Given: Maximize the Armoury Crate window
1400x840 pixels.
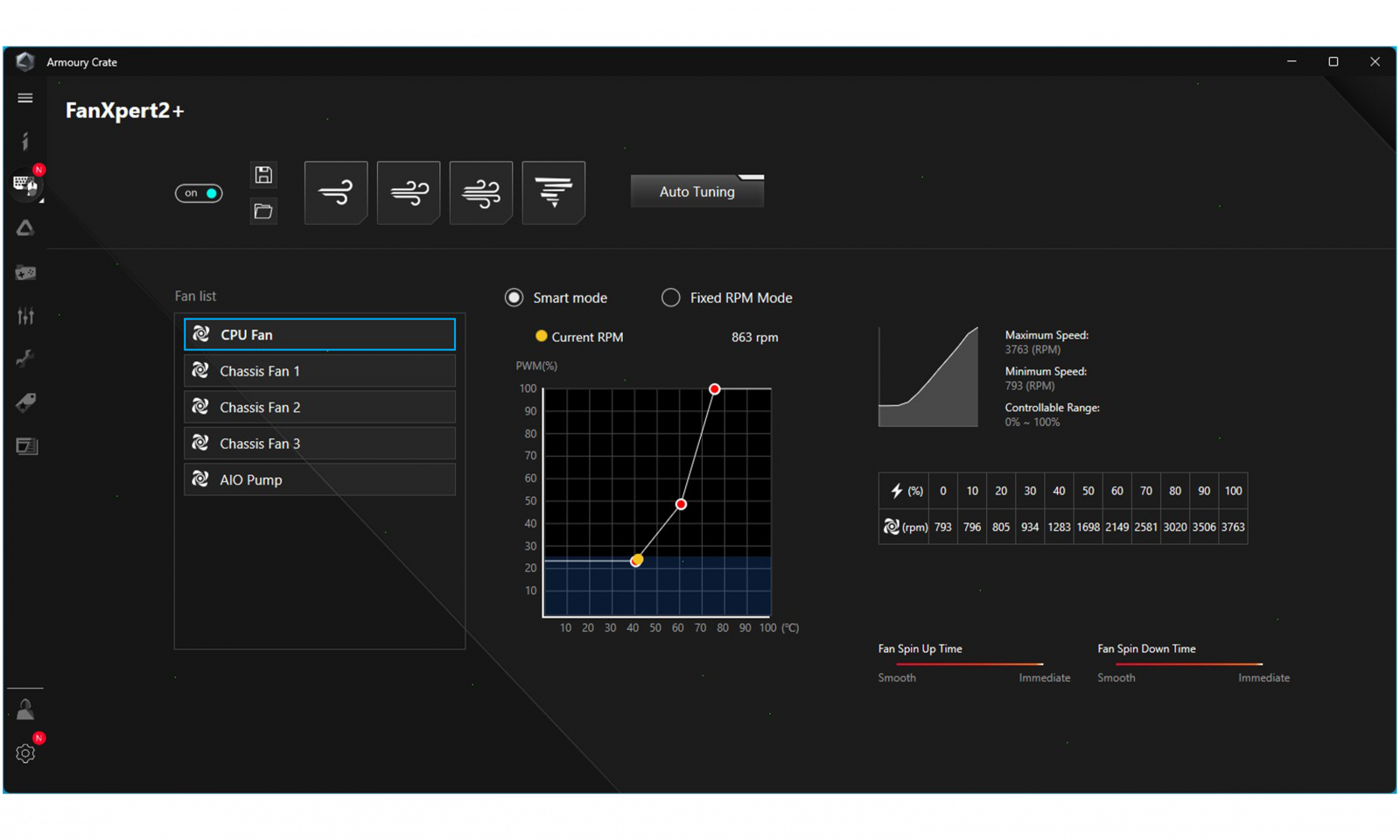Looking at the screenshot, I should (x=1333, y=61).
